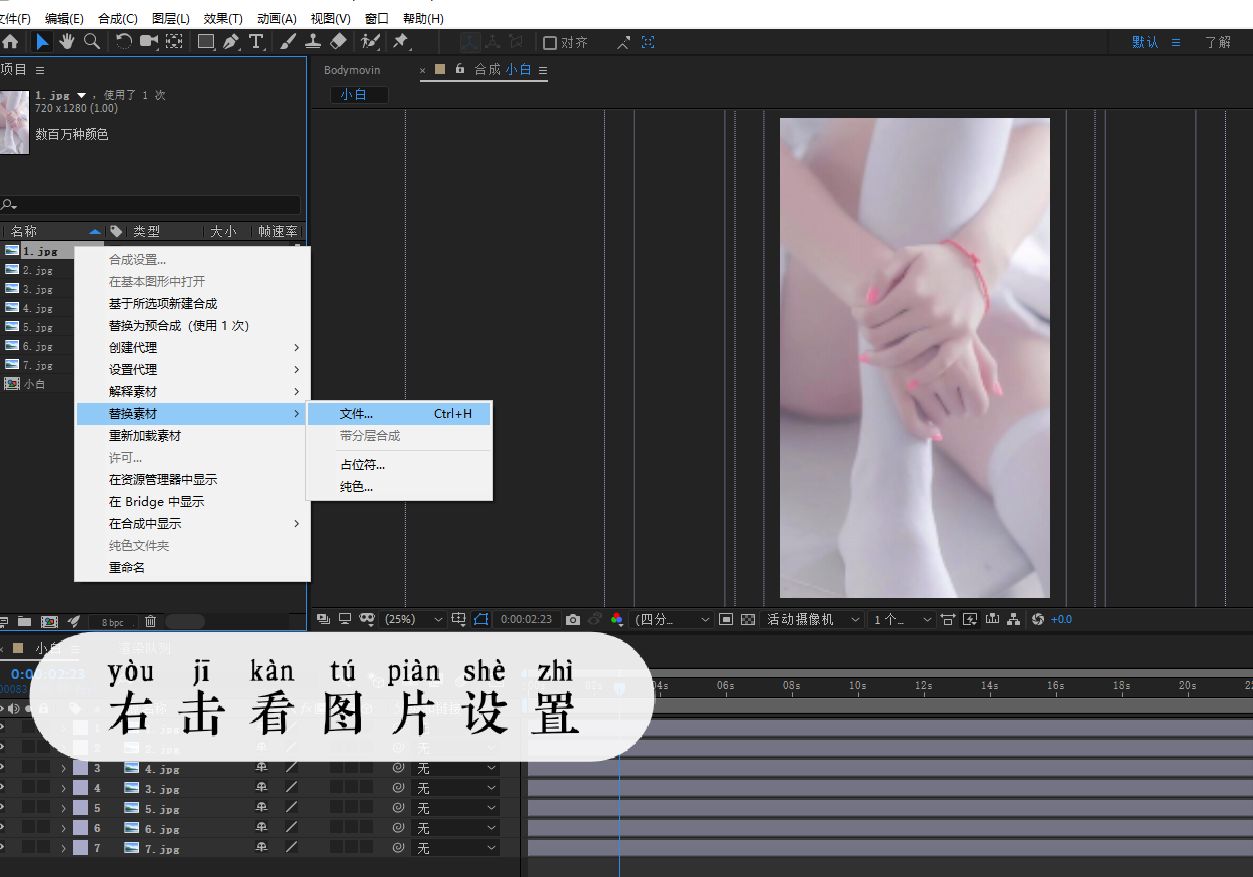The width and height of the screenshot is (1253, 877).
Task: Open the 创建代理 submenu
Action: pyautogui.click(x=193, y=348)
